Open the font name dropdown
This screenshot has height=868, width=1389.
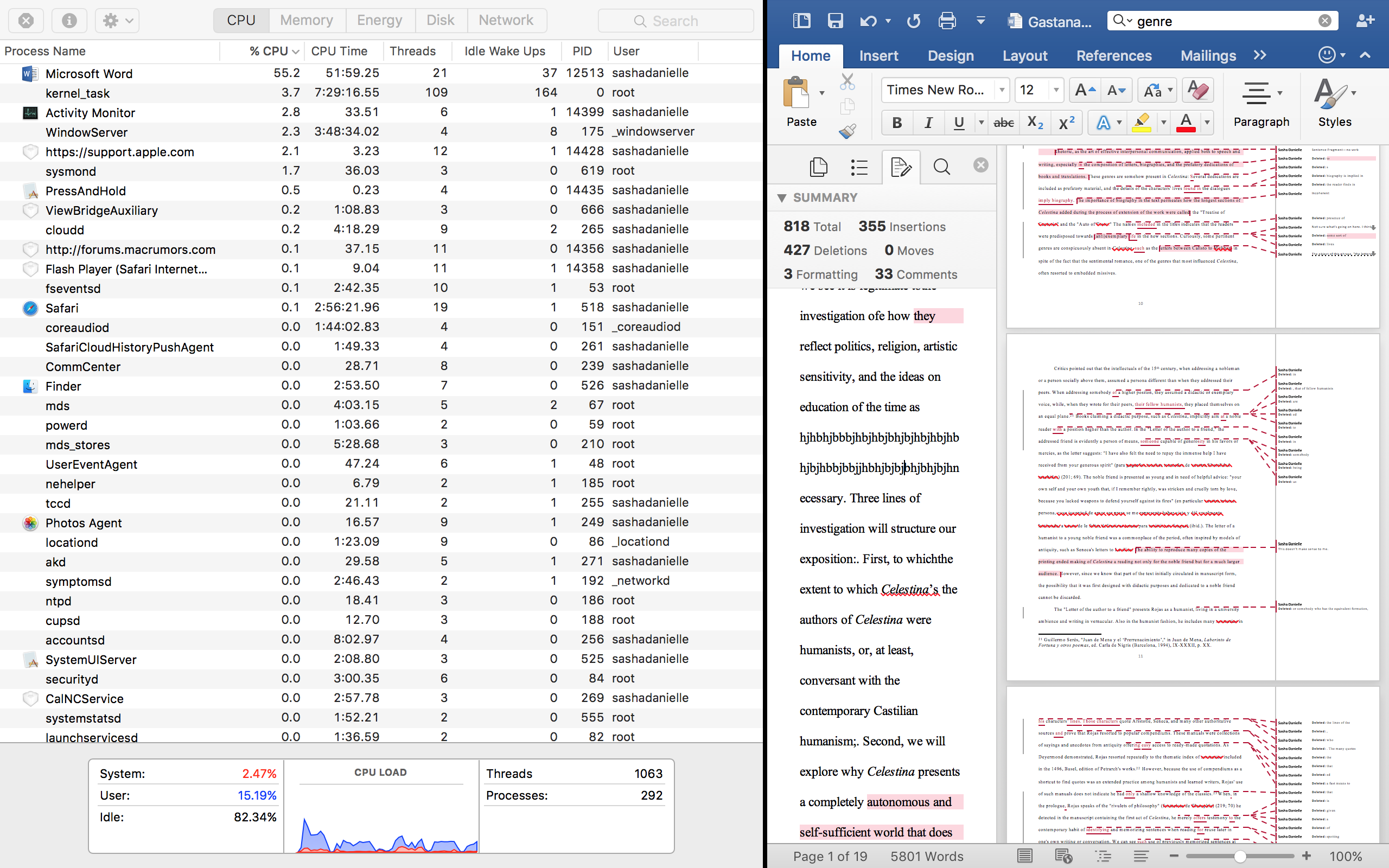pyautogui.click(x=1002, y=90)
